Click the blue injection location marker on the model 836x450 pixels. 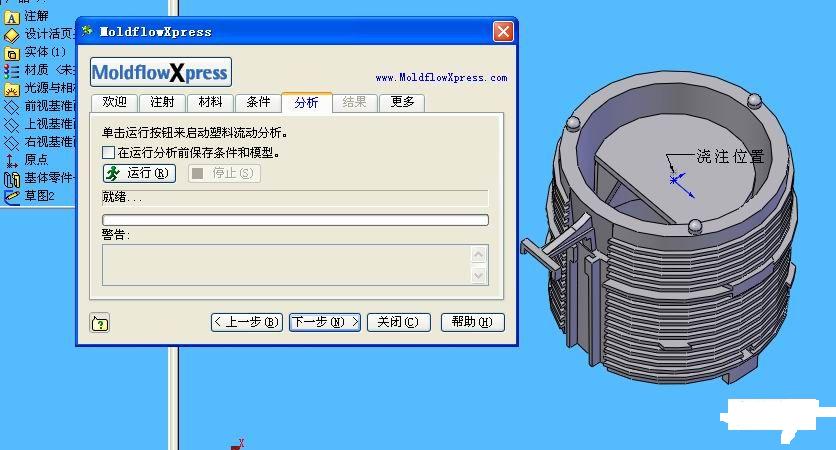pyautogui.click(x=674, y=180)
